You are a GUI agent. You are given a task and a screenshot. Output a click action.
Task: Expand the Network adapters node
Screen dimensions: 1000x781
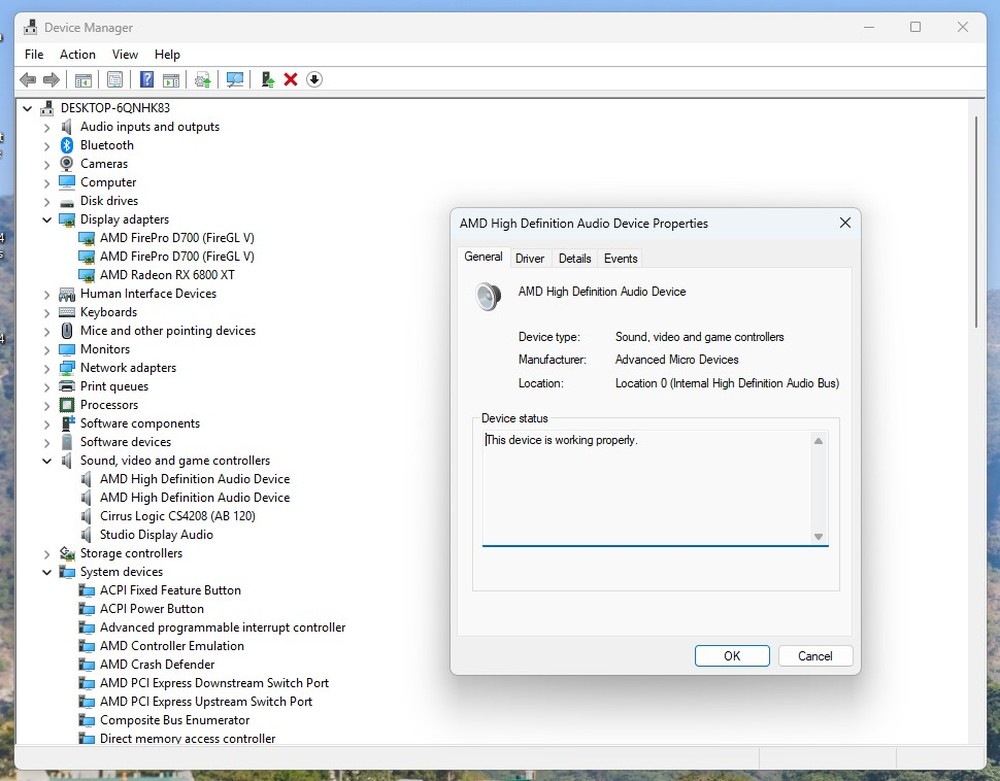coord(47,368)
